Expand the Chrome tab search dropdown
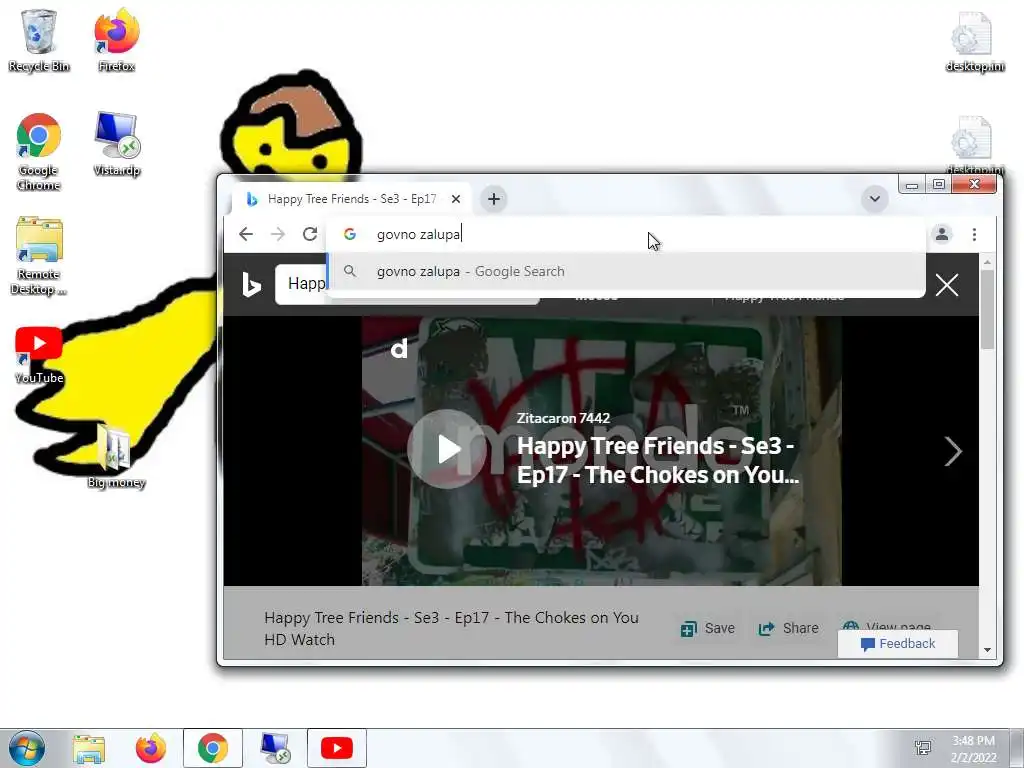The height and width of the screenshot is (768, 1024). coord(874,199)
